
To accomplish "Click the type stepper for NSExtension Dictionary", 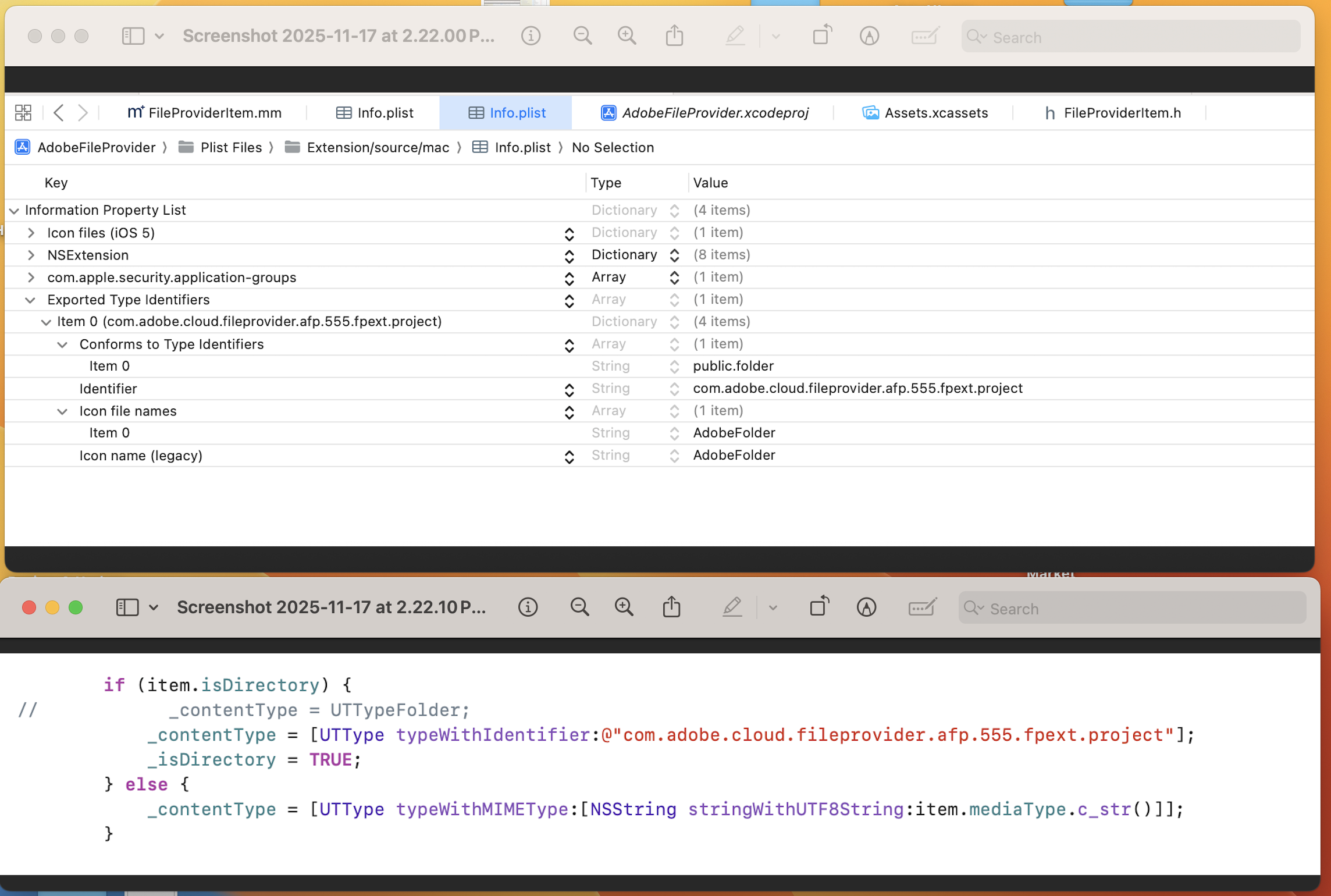I will click(674, 255).
